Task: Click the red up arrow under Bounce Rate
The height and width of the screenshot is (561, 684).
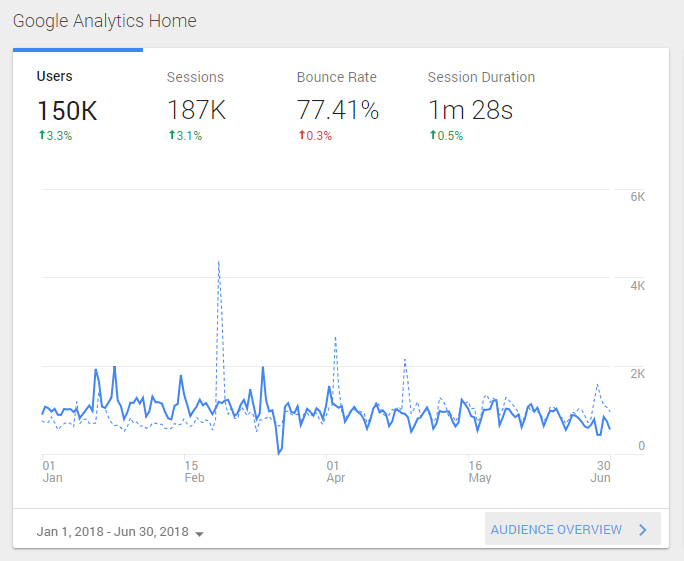Action: click(301, 135)
